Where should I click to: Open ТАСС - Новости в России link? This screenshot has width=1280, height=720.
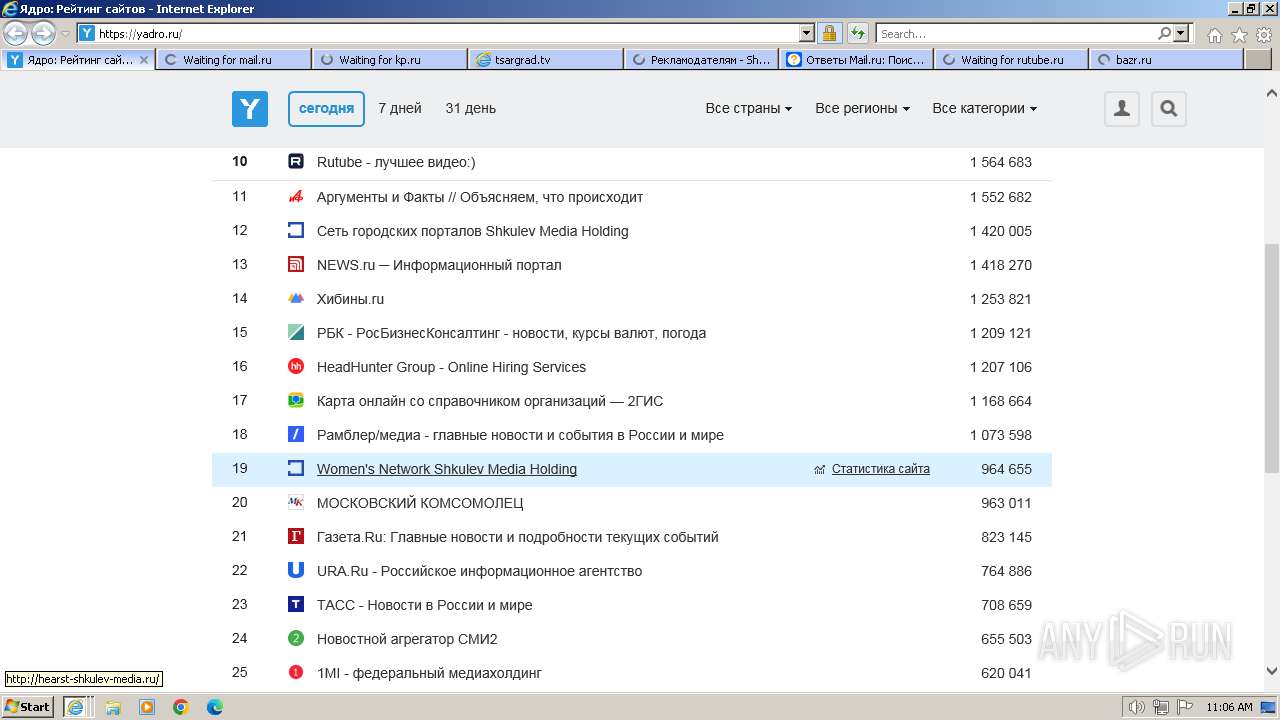tap(425, 605)
